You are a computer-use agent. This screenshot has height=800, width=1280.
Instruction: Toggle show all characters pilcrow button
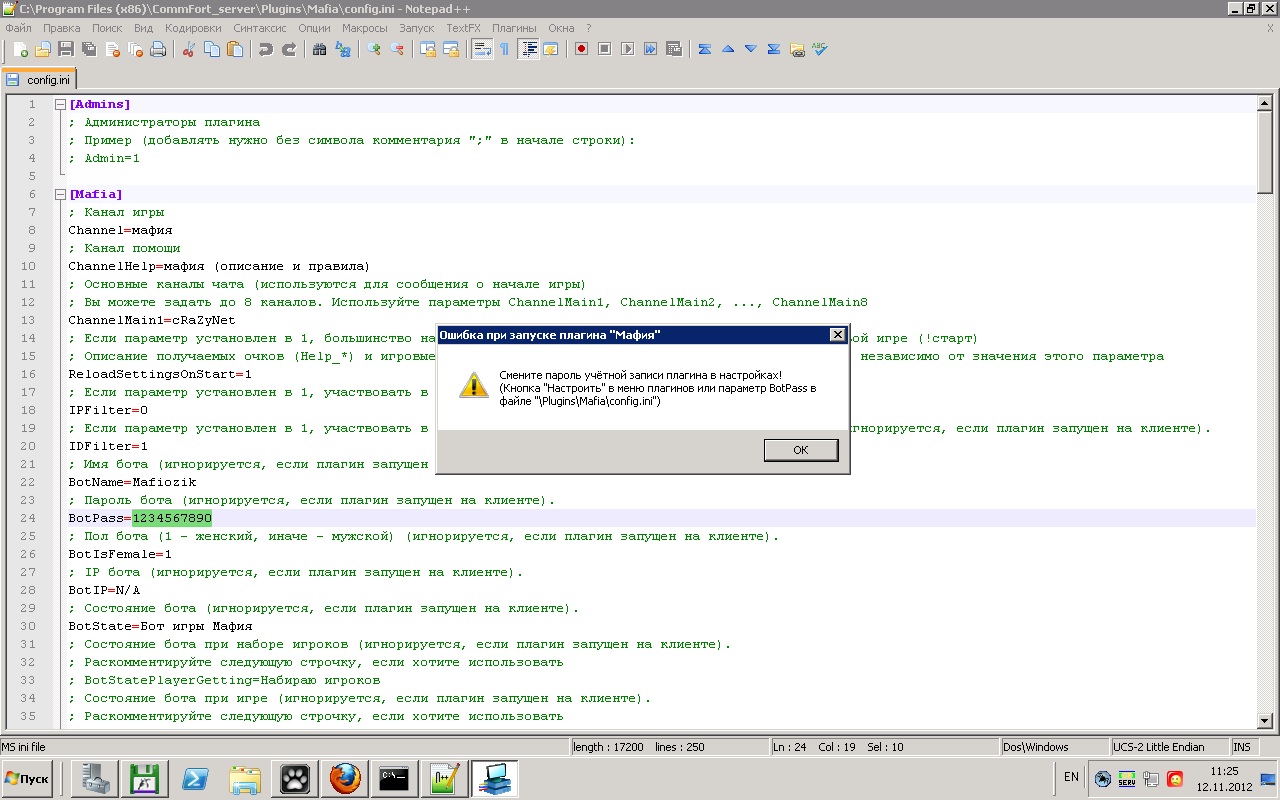coord(505,49)
